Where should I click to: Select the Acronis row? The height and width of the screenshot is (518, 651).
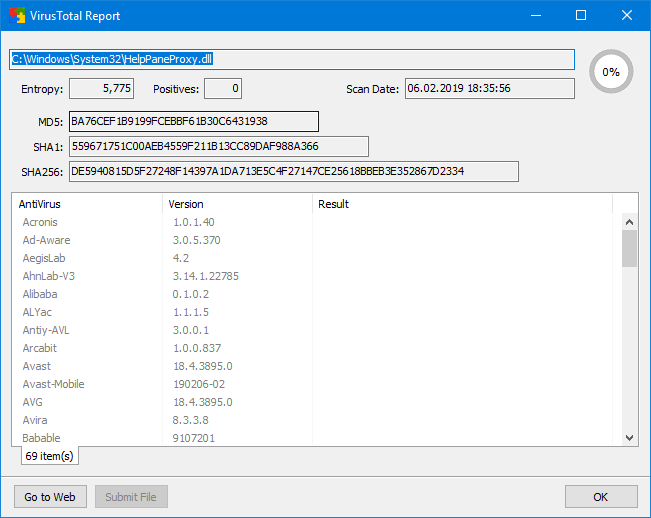pyautogui.click(x=312, y=222)
